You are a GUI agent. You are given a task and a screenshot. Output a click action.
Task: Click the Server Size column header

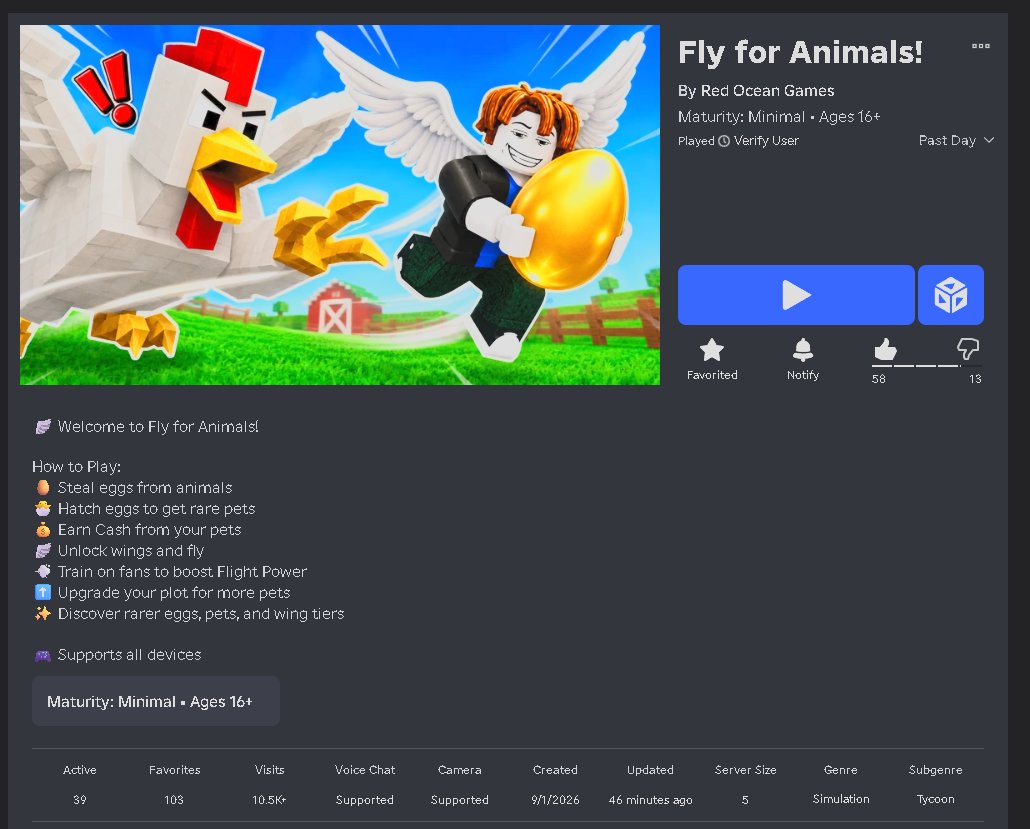tap(746, 769)
